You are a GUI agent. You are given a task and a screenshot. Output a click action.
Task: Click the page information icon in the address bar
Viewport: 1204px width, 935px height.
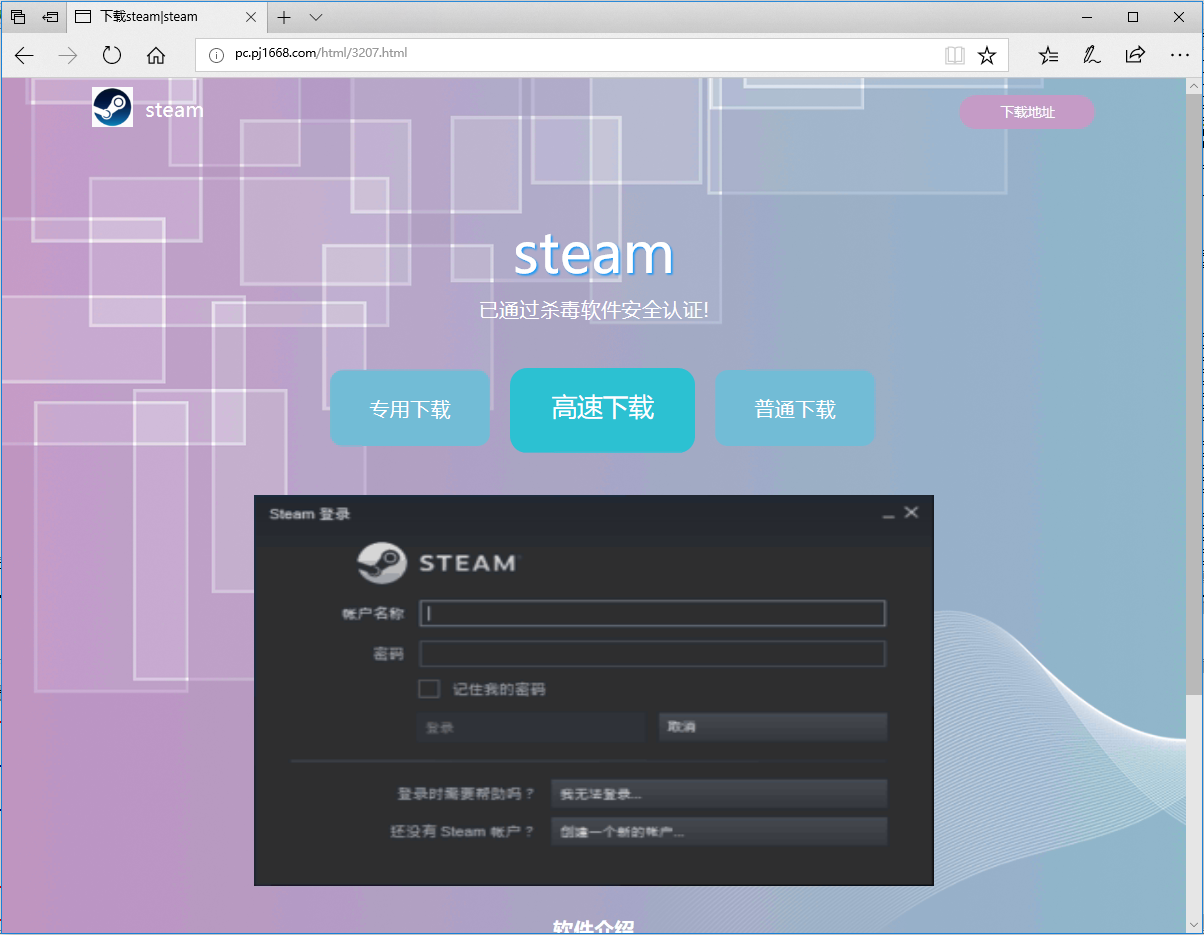tap(215, 55)
